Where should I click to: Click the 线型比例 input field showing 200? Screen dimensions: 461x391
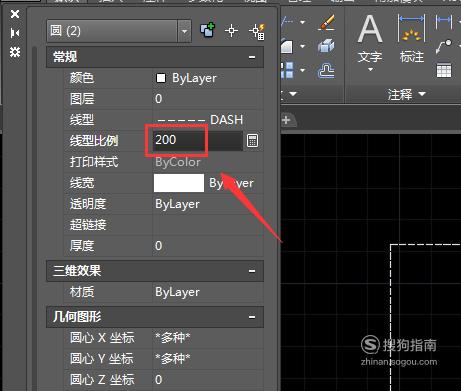(197, 140)
